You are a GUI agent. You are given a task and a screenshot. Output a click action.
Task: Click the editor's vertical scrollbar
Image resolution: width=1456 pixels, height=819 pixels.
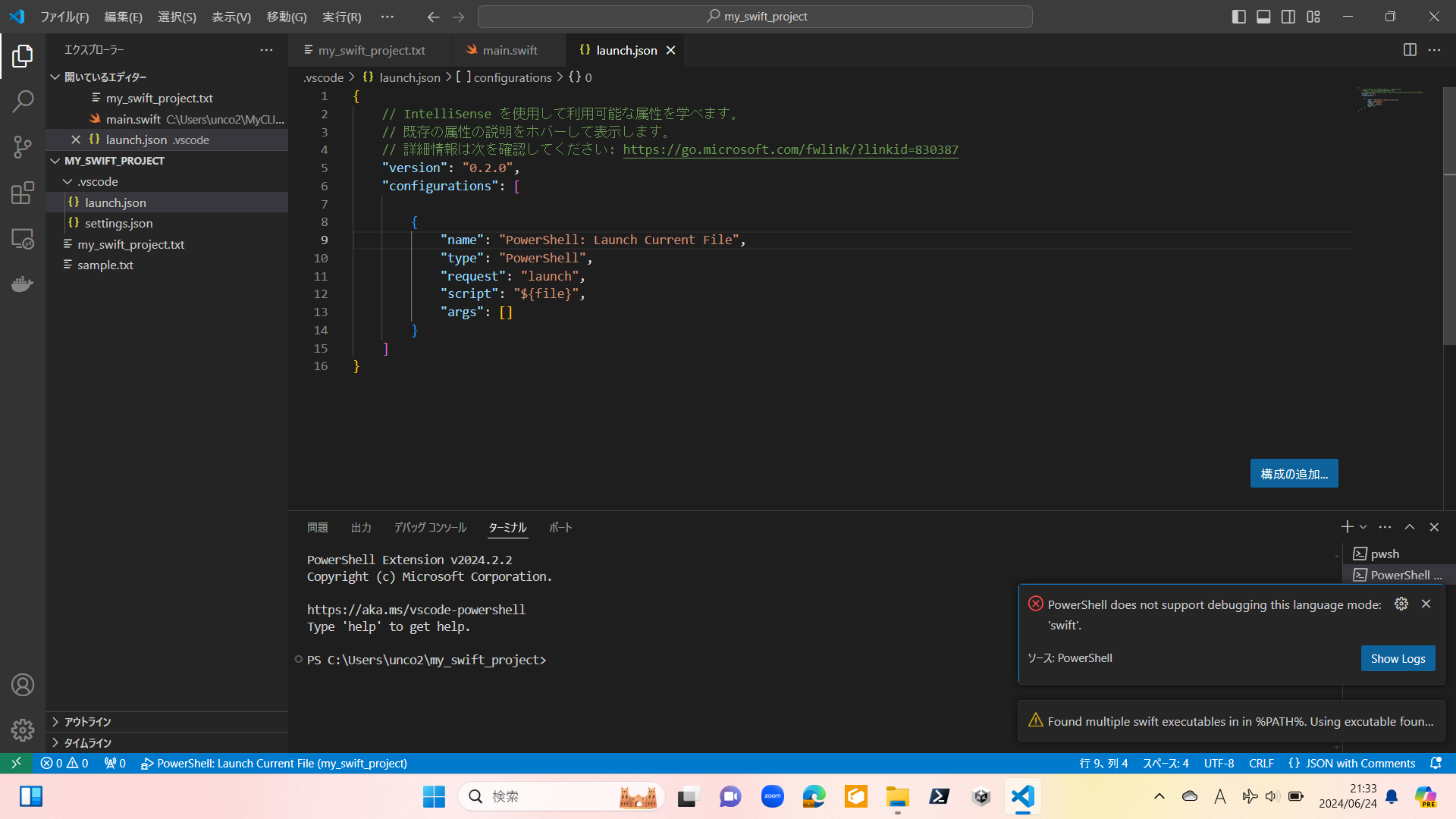pyautogui.click(x=1449, y=216)
